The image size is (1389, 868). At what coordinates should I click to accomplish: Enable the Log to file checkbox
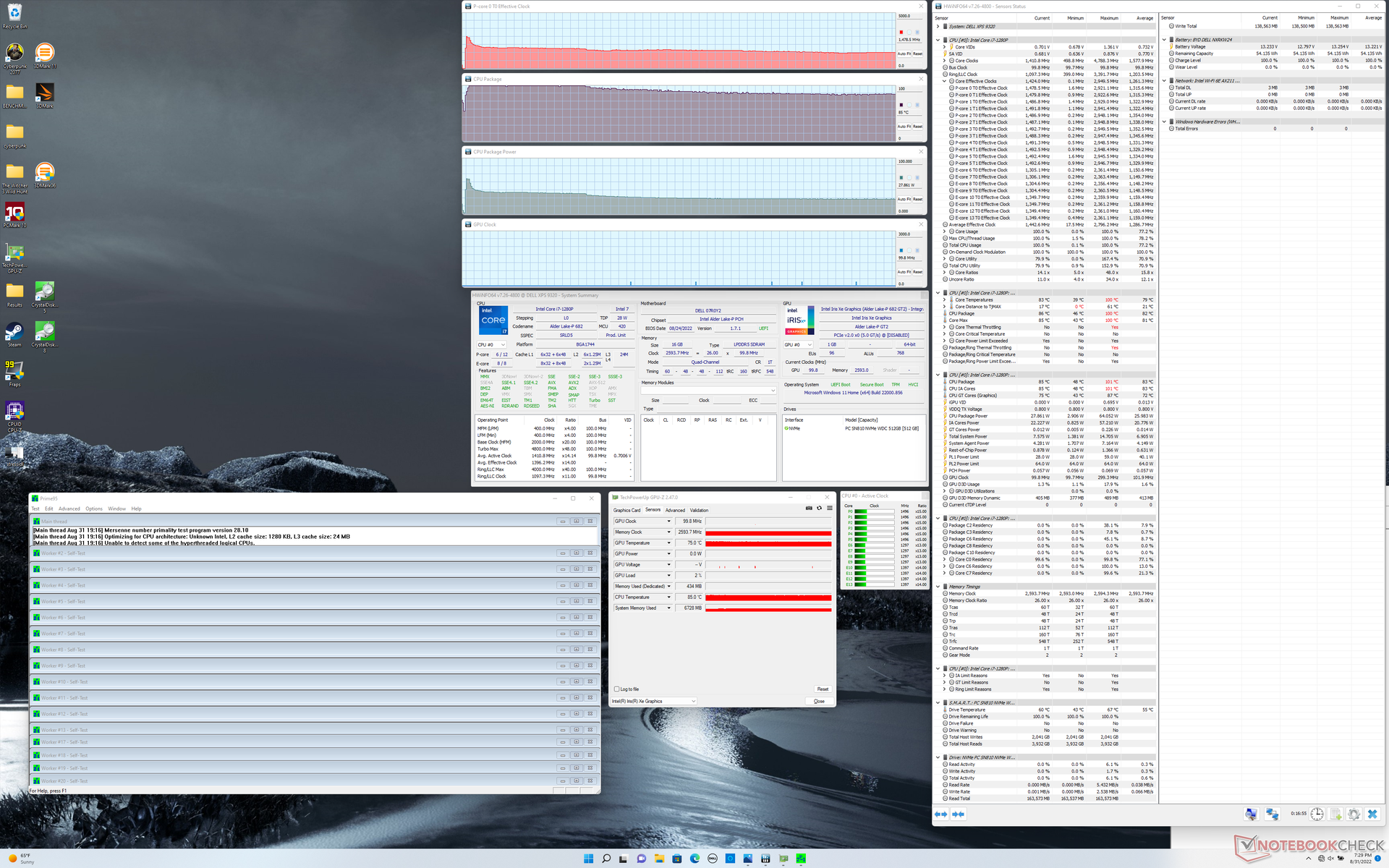(x=616, y=689)
